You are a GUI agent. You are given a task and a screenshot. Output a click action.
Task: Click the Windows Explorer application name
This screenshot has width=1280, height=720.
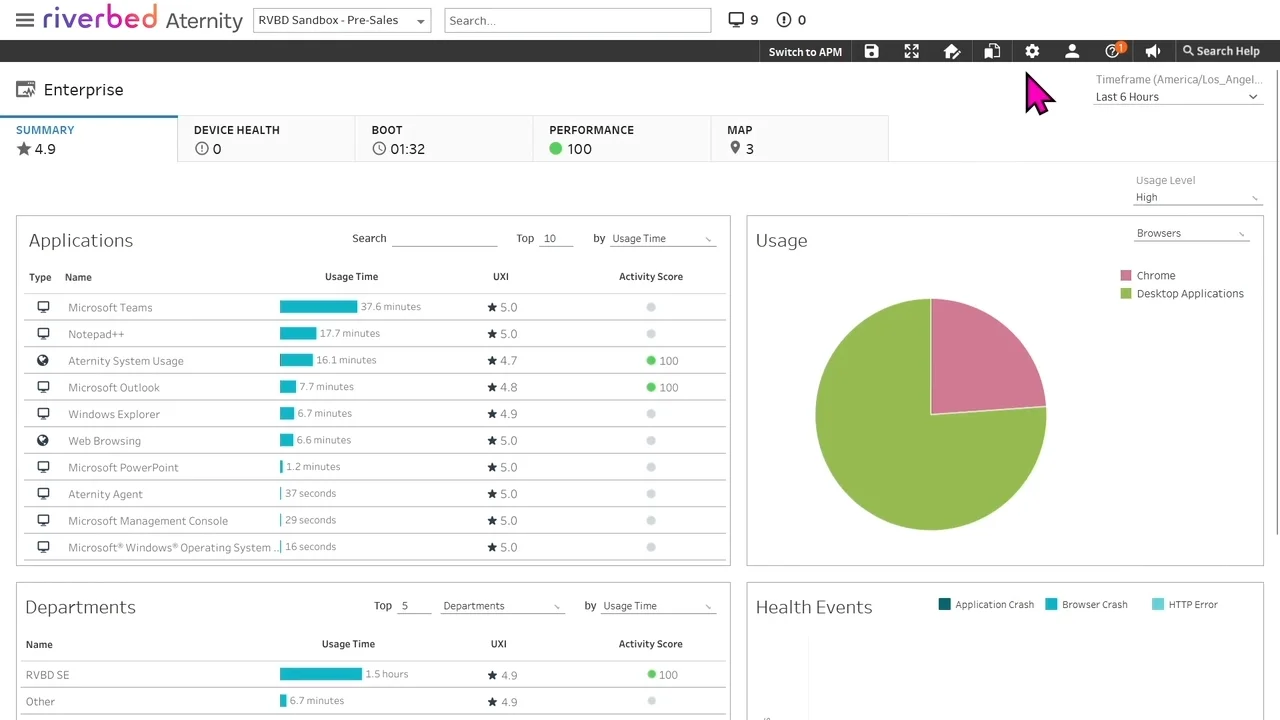click(x=114, y=414)
